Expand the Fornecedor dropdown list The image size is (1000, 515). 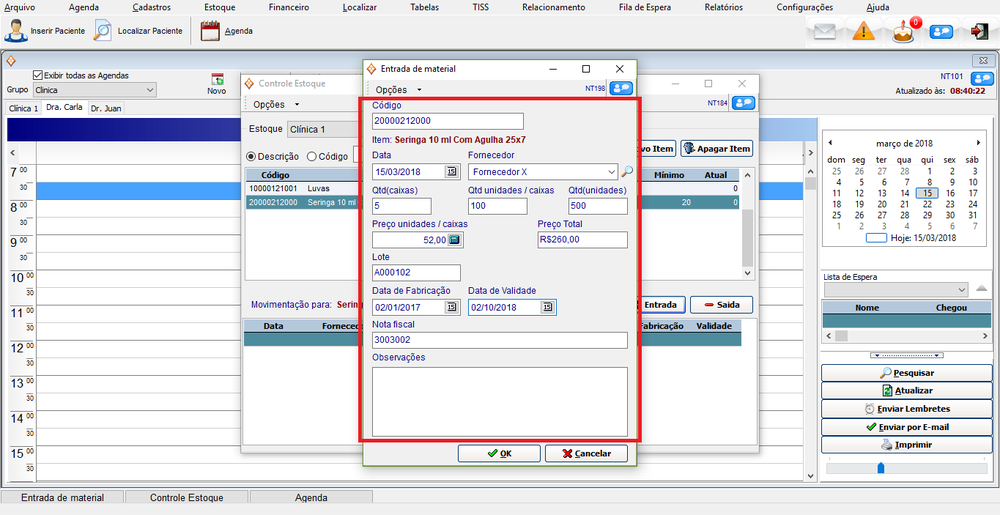(610, 172)
